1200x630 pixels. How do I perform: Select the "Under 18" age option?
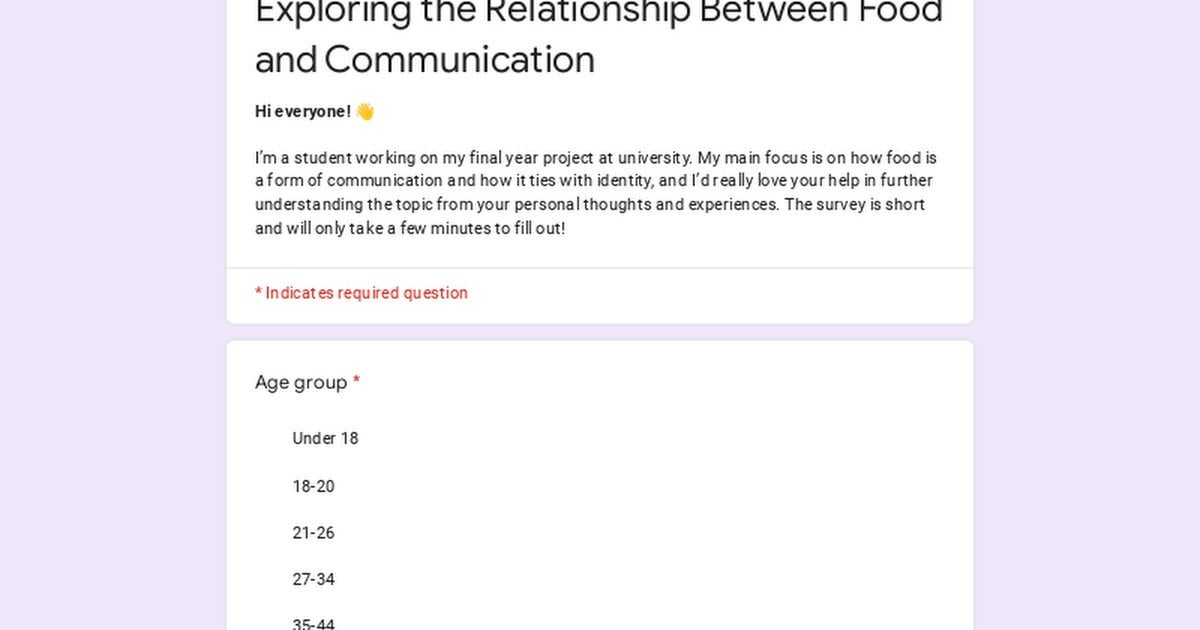coord(324,438)
